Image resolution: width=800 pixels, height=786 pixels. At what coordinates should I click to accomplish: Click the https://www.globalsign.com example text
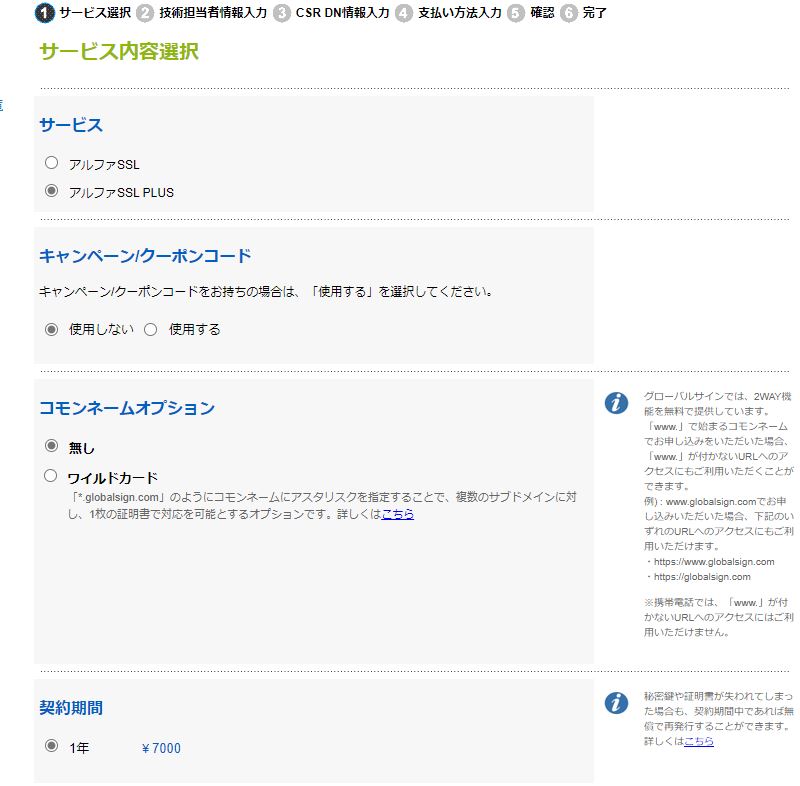pos(714,562)
